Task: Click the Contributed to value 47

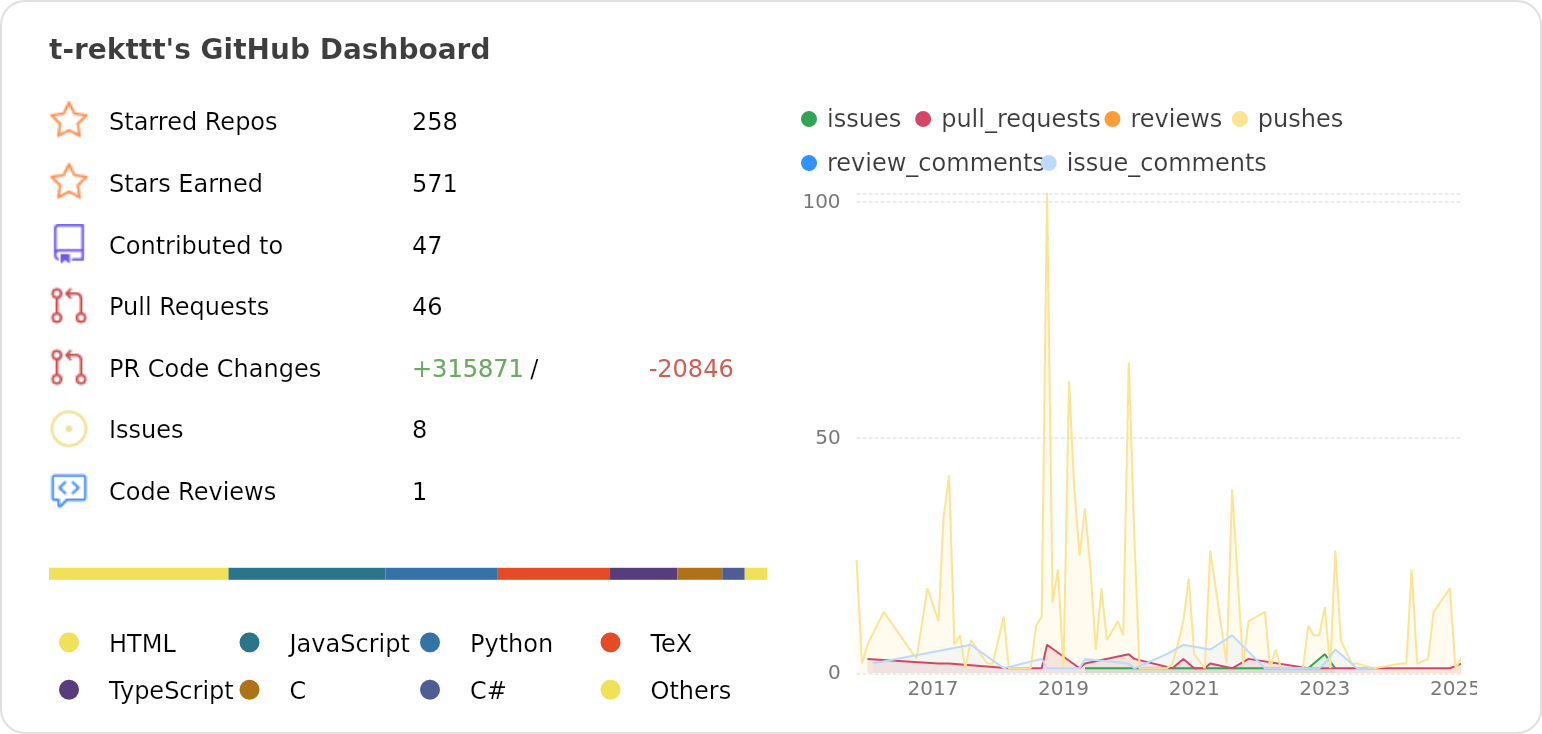Action: tap(427, 246)
